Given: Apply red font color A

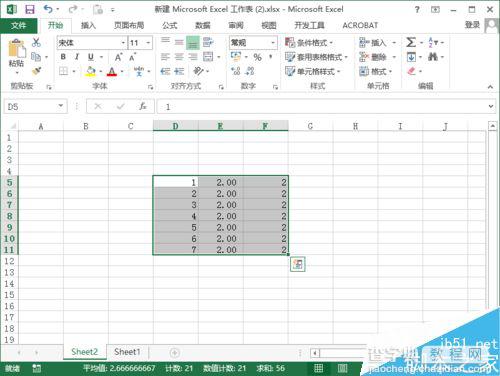Looking at the screenshot, I should point(112,71).
